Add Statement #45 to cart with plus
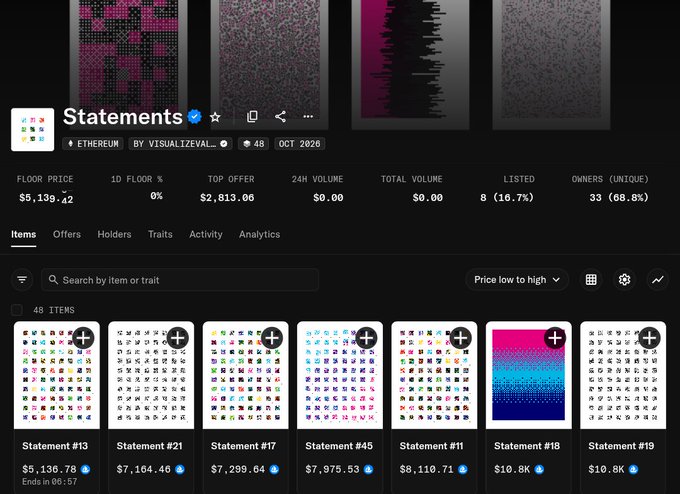This screenshot has height=494, width=680. [366, 338]
